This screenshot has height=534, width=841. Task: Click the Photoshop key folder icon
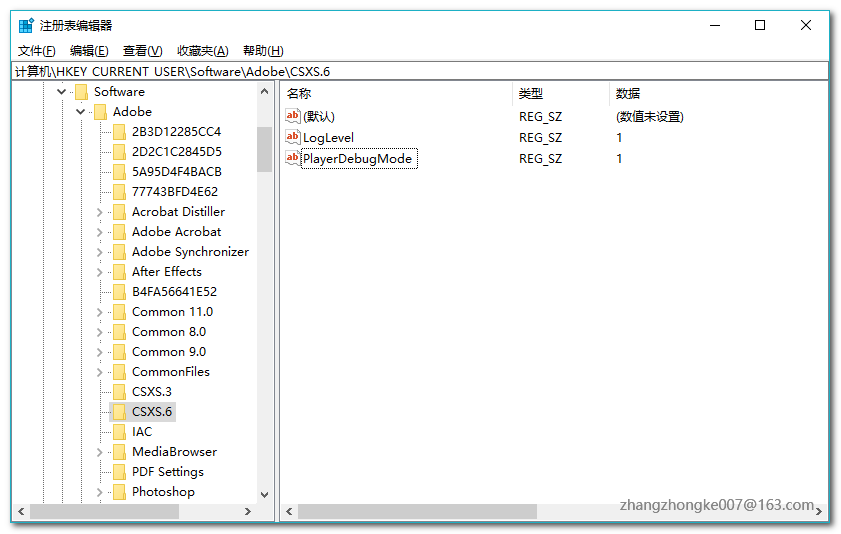120,492
